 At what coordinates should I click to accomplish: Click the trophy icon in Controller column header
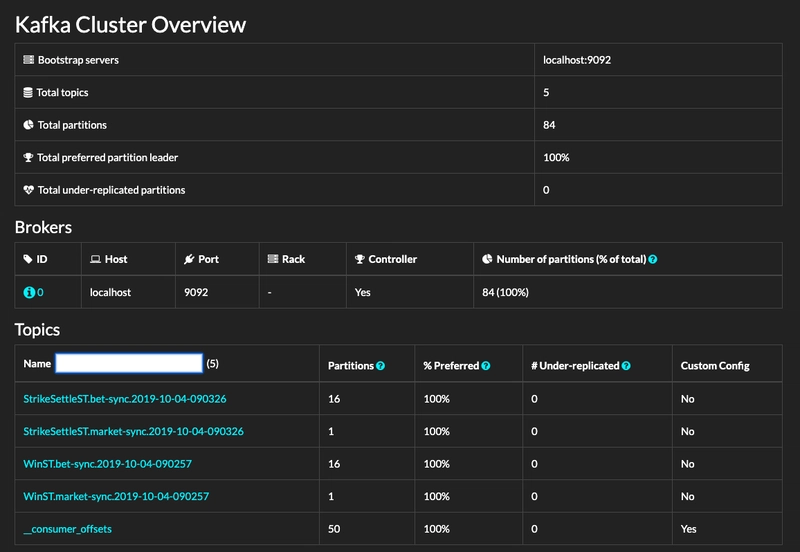pyautogui.click(x=360, y=259)
